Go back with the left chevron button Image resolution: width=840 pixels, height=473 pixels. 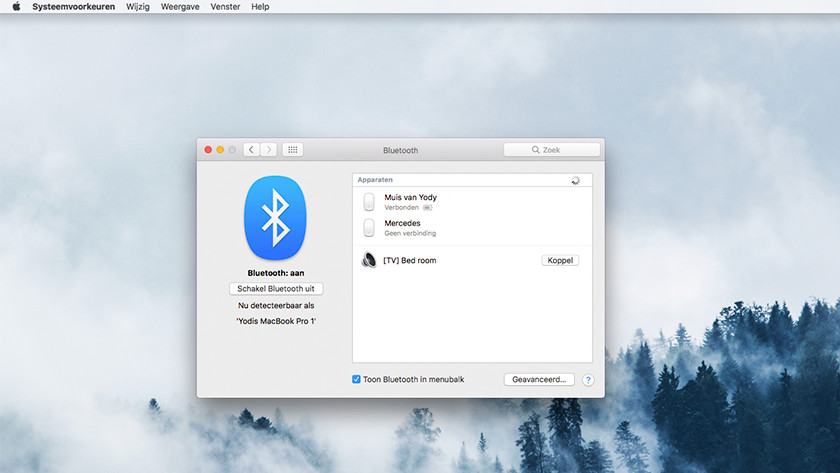tap(251, 149)
